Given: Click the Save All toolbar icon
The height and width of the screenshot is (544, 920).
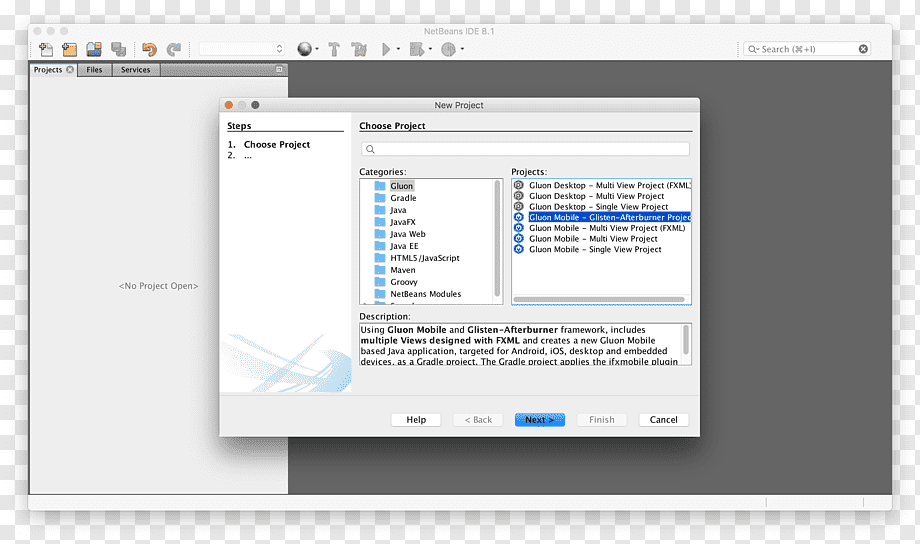Looking at the screenshot, I should pos(119,49).
